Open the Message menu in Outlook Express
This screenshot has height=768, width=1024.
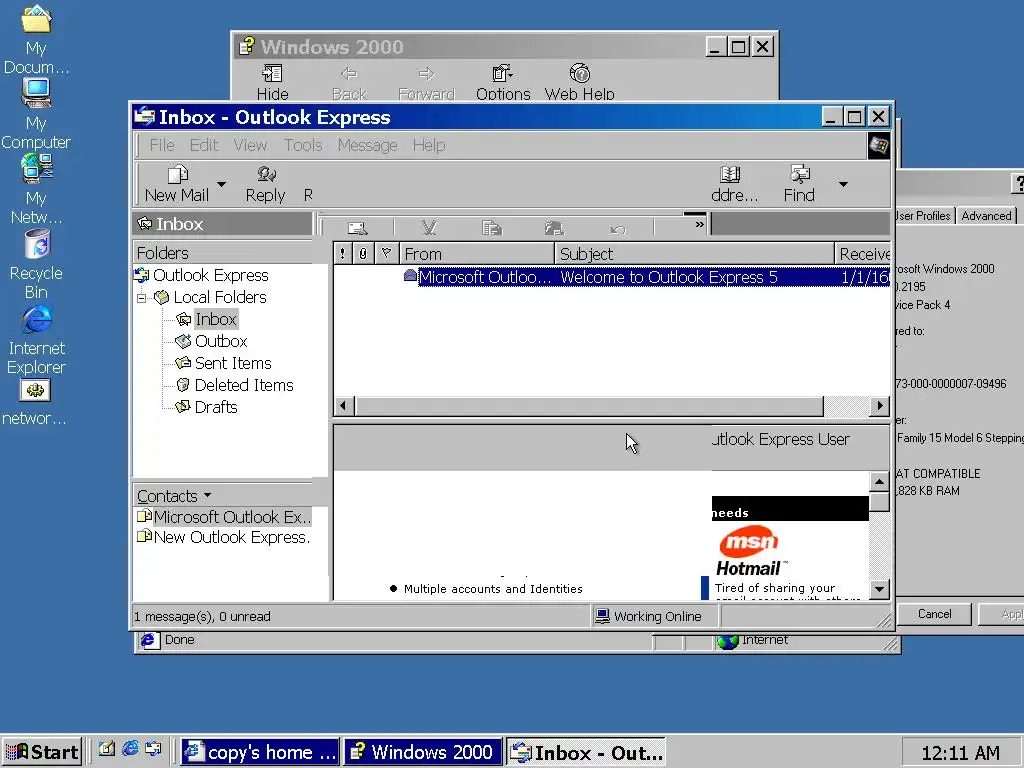tap(367, 145)
